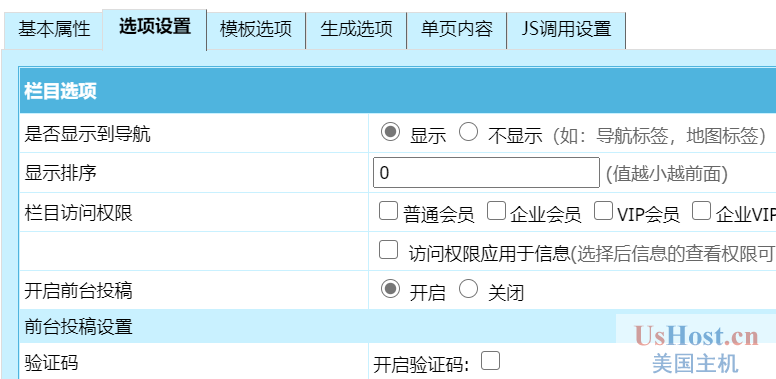776x379 pixels.
Task: Select 不显示 radio for navigation display
Action: coord(468,132)
